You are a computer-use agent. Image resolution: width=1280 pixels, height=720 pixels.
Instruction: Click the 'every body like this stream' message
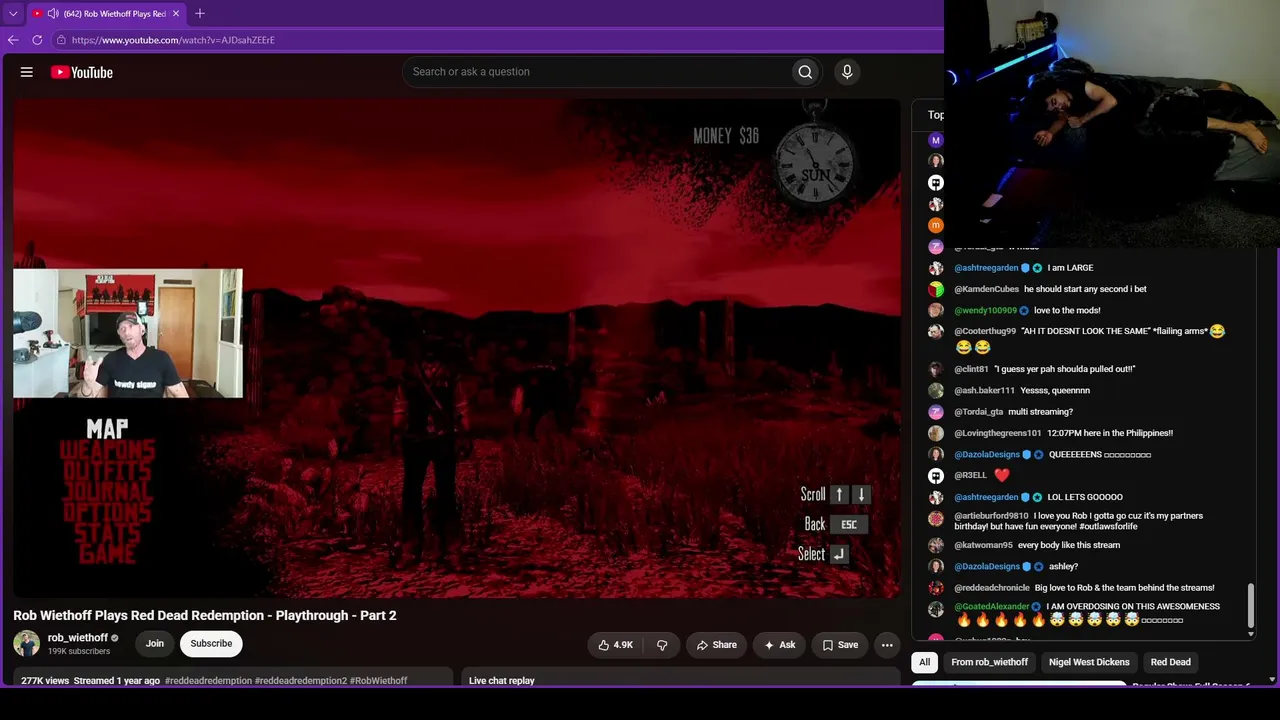tap(1069, 546)
